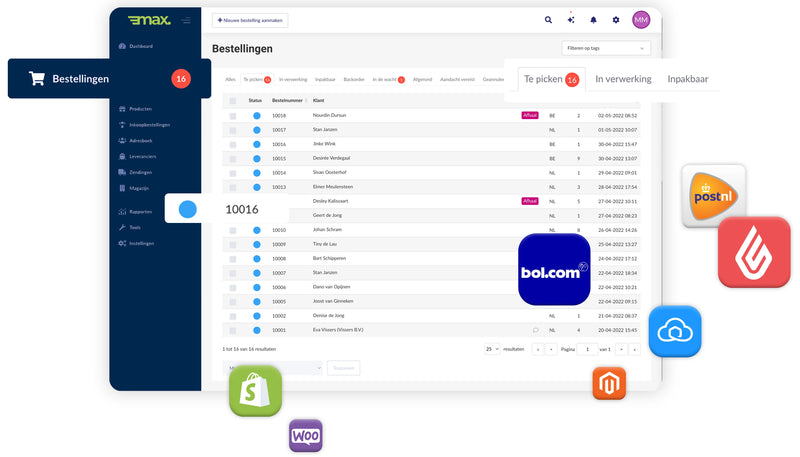Click the max. logo in sidebar

[149, 20]
